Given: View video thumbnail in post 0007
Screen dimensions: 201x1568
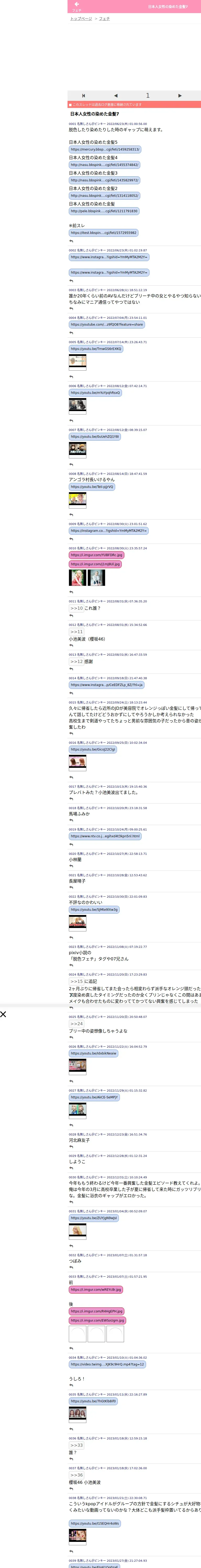Looking at the screenshot, I should (x=77, y=451).
